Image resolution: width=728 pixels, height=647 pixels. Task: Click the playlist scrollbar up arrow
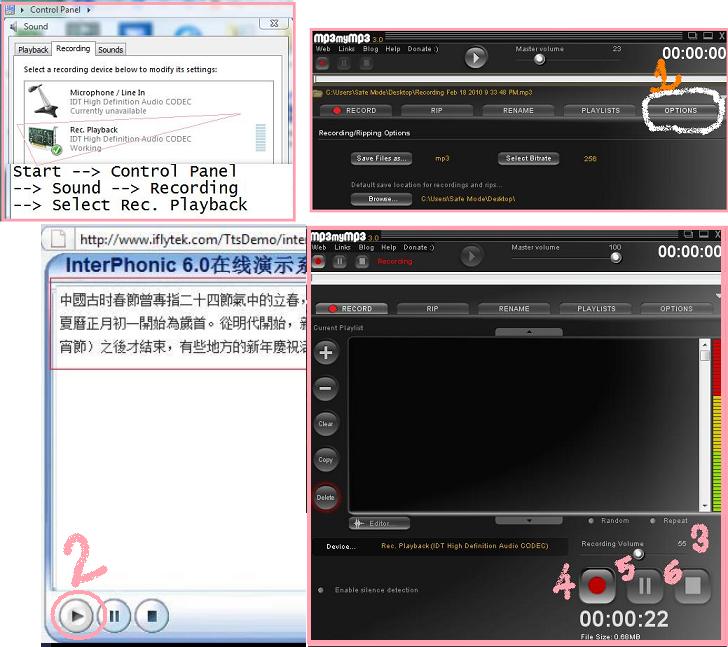coord(705,345)
